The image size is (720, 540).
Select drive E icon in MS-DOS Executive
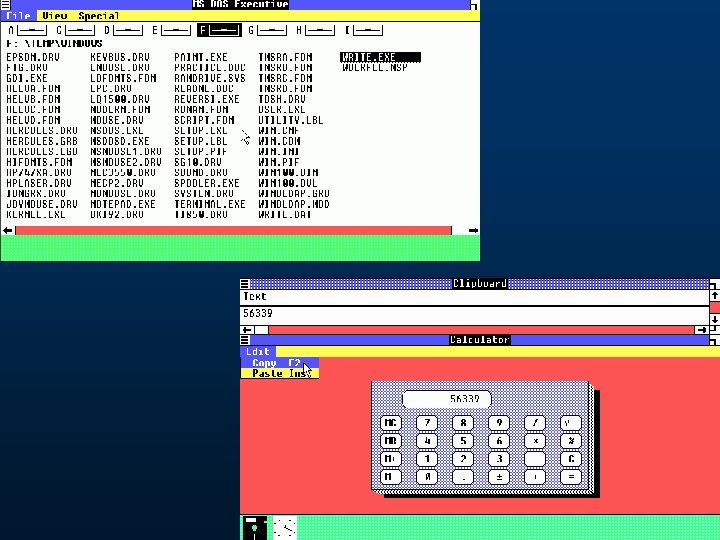pos(172,30)
